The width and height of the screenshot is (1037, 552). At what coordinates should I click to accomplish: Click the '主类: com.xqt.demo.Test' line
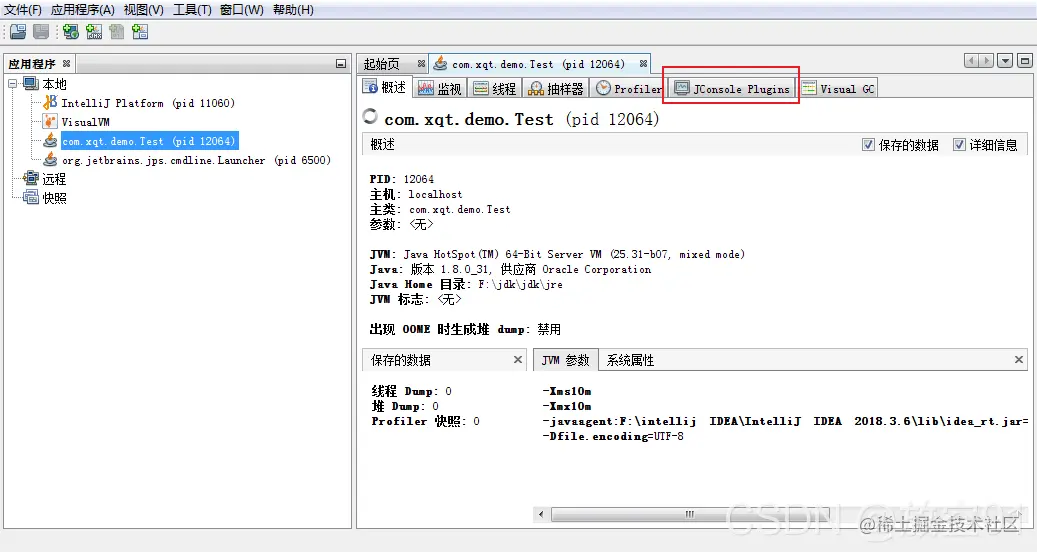click(x=440, y=210)
